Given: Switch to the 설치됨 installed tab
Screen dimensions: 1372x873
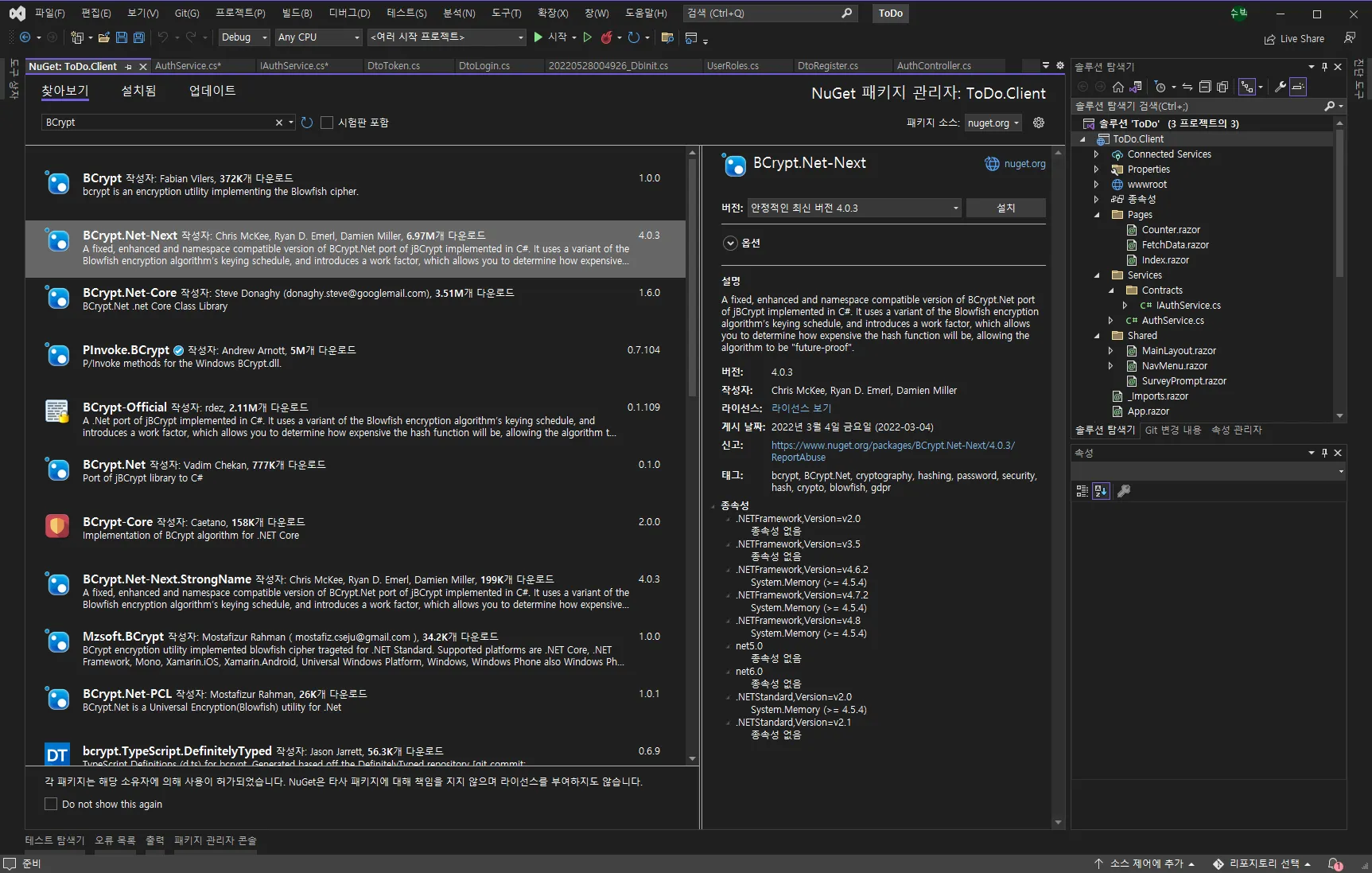Looking at the screenshot, I should [138, 91].
